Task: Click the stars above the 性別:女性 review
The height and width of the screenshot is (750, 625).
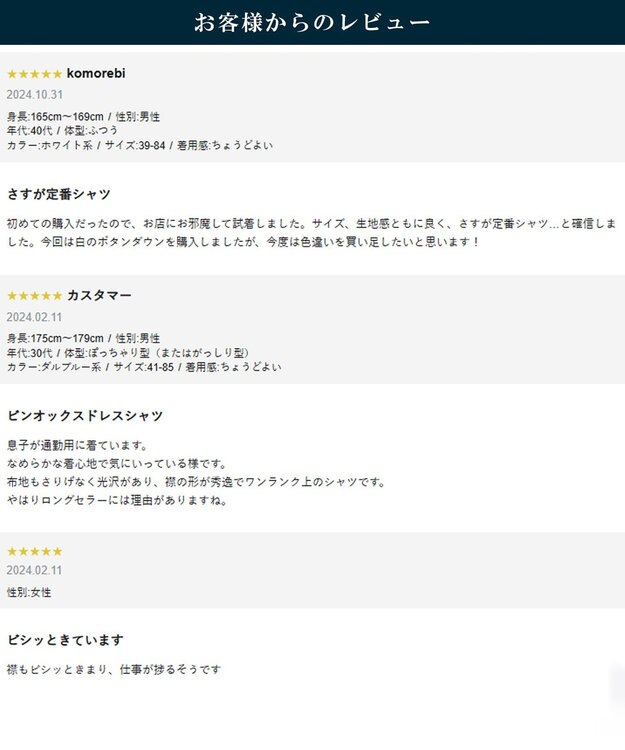Action: coord(34,552)
